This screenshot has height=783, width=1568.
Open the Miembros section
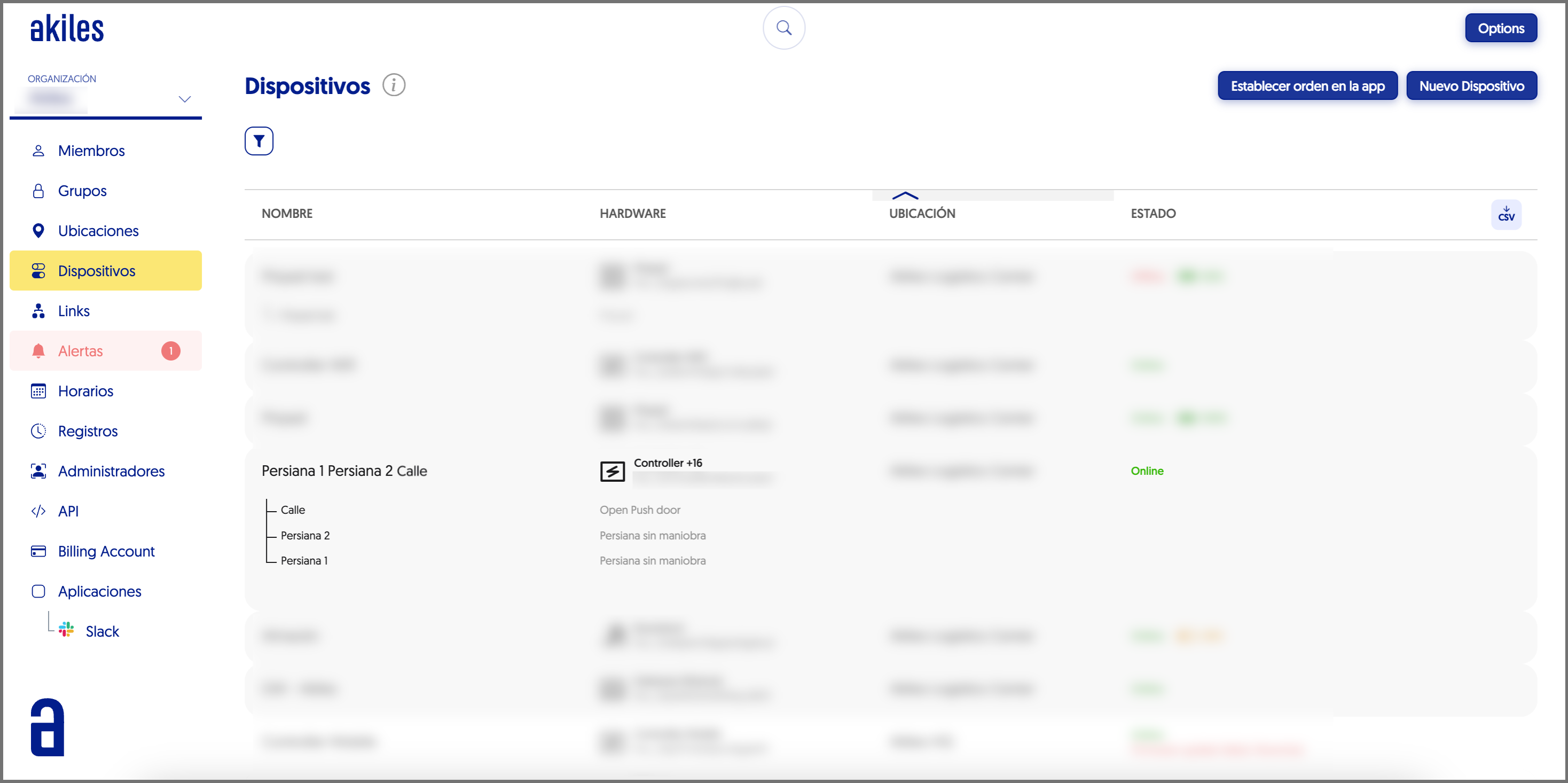click(91, 151)
